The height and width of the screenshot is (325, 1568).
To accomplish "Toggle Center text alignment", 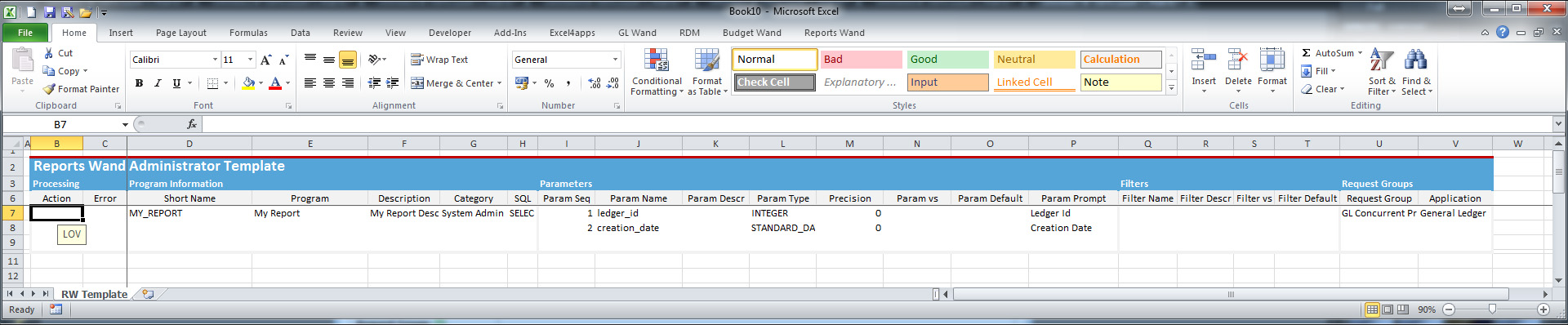I will 329,83.
